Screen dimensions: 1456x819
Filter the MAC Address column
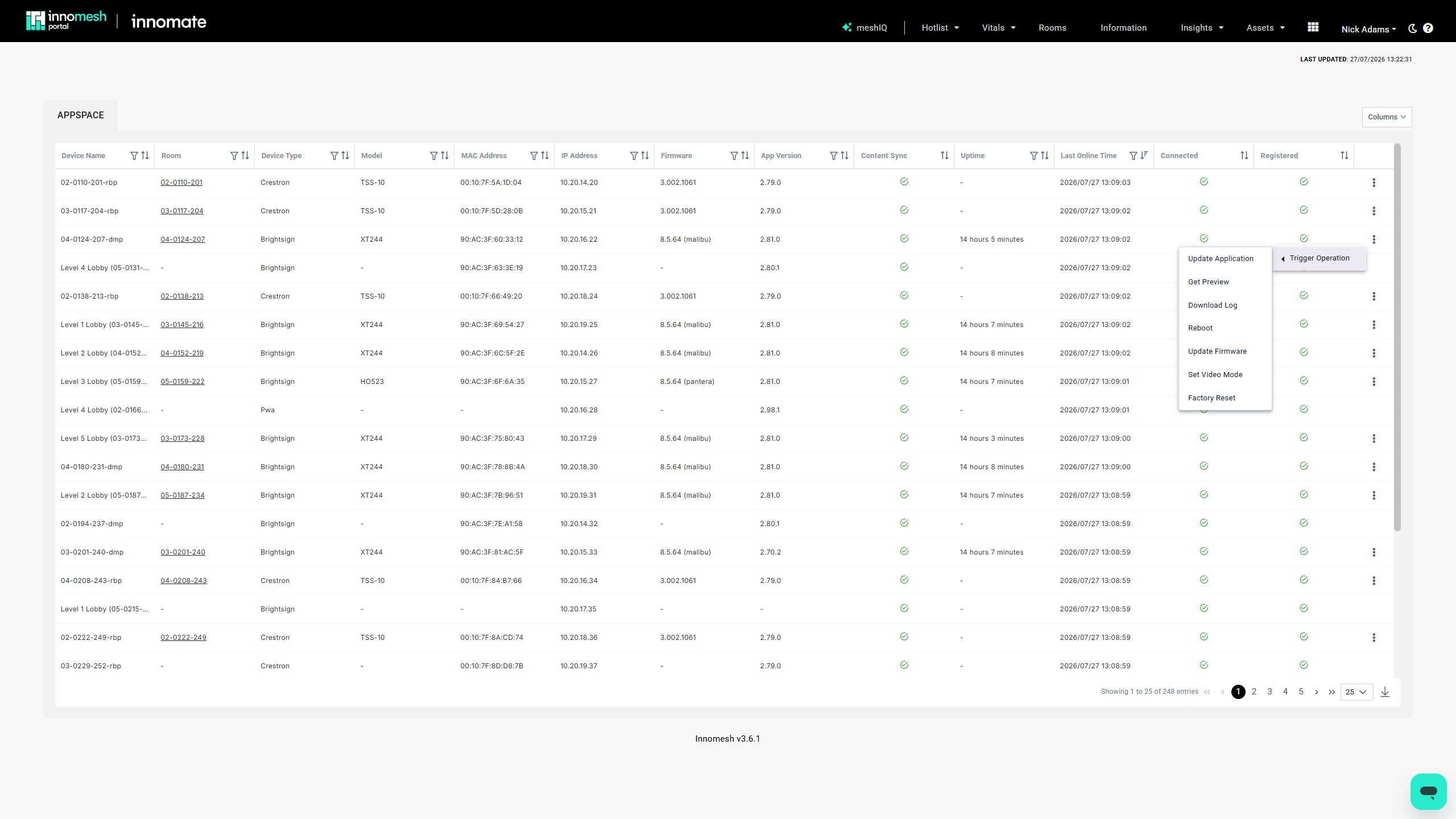[x=534, y=156]
